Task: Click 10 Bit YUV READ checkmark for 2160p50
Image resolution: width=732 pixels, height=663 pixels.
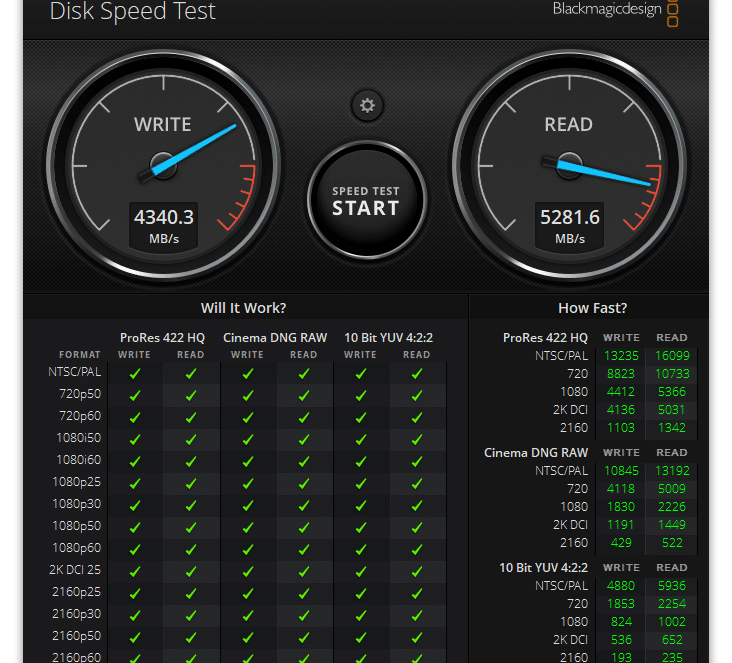Action: pos(417,637)
